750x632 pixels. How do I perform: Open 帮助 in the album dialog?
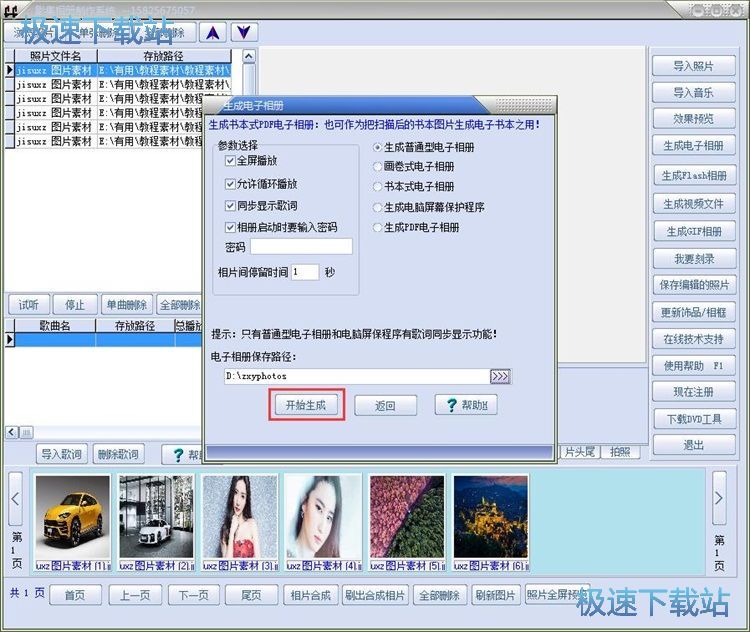tap(466, 405)
